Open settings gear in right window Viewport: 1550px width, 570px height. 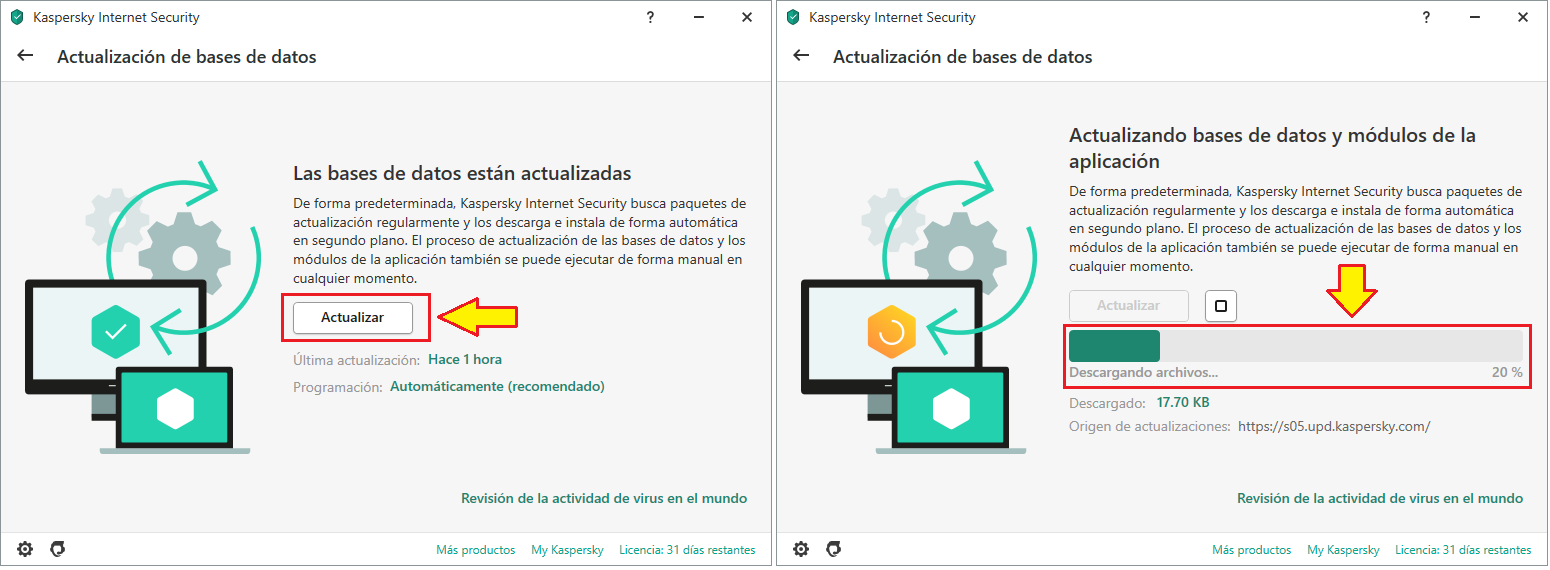801,549
